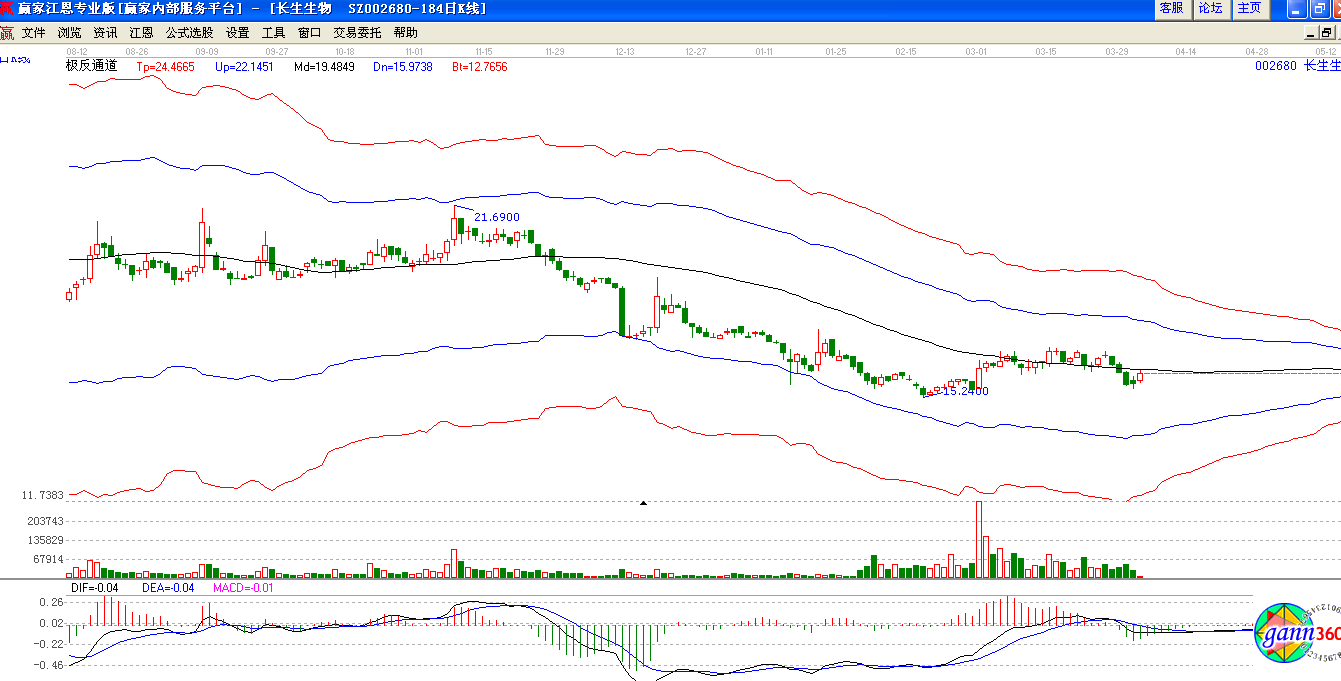The height and width of the screenshot is (681, 1341).
Task: Click the 002680 stock code
Action: [x=1275, y=66]
